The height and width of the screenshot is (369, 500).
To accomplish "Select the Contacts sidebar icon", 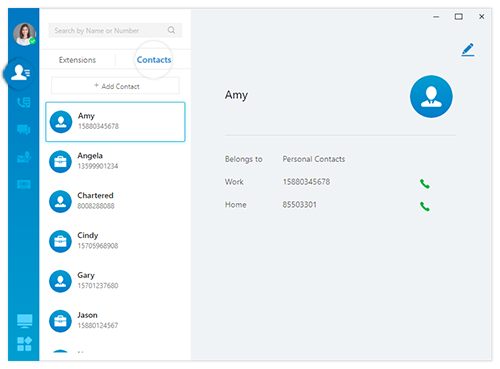I will tap(20, 72).
